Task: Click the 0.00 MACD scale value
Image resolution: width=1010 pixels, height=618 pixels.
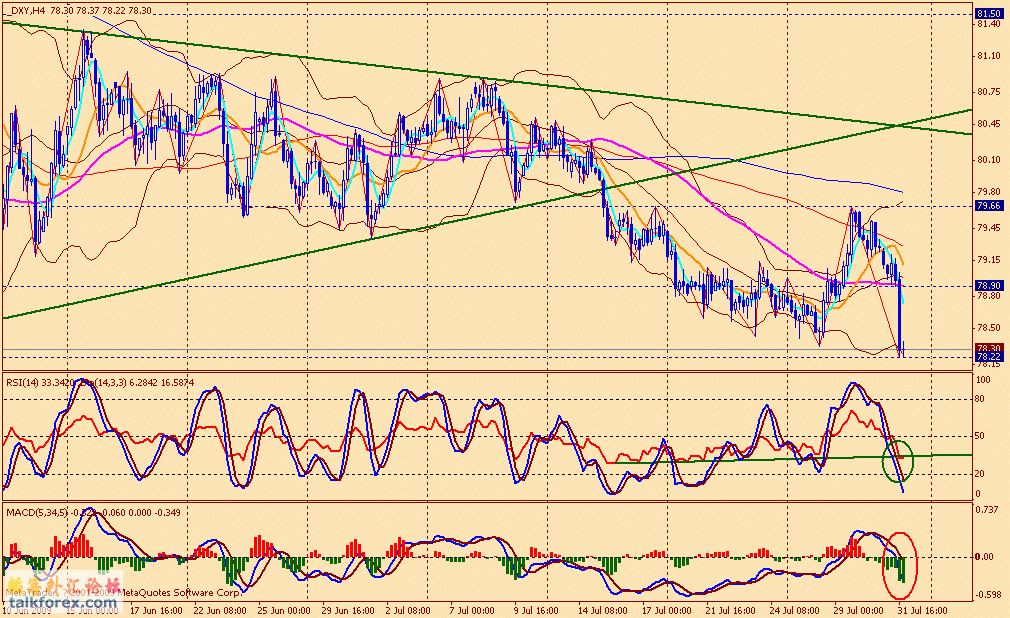Action: [985, 557]
